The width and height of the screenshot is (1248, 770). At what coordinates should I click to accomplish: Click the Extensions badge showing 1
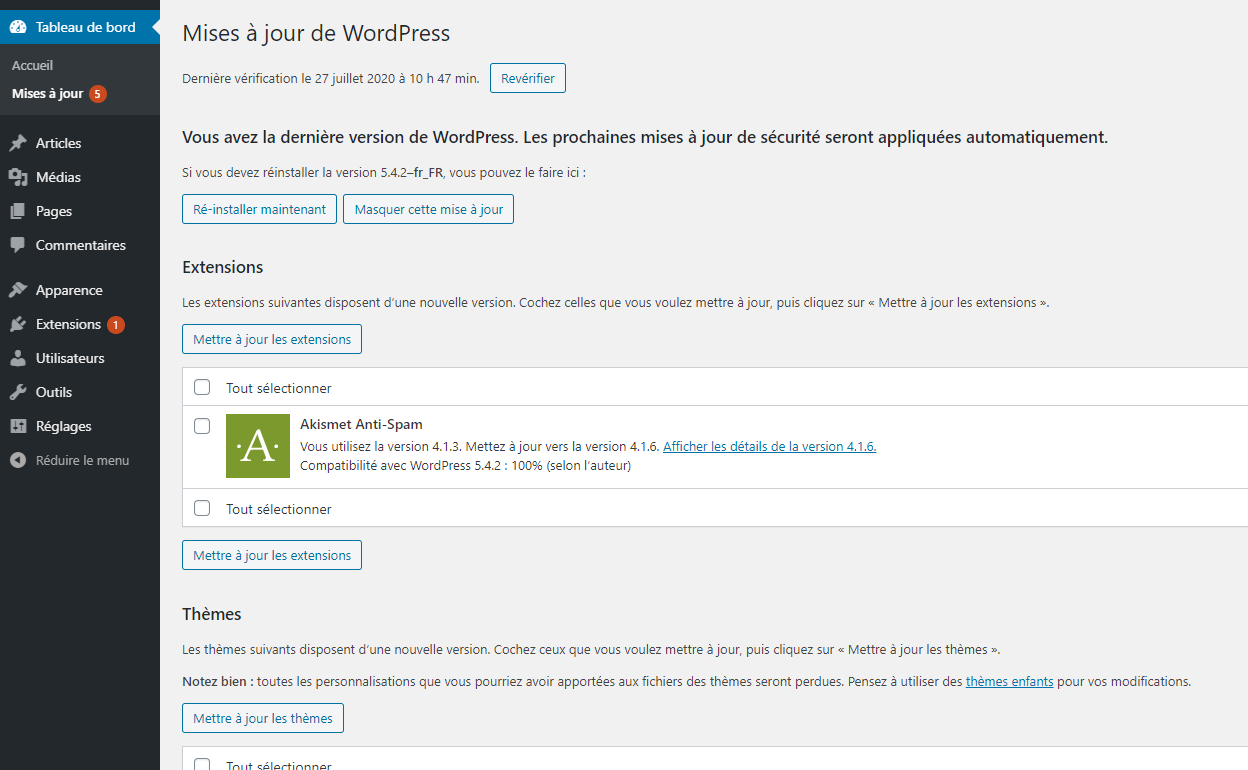[x=116, y=325]
